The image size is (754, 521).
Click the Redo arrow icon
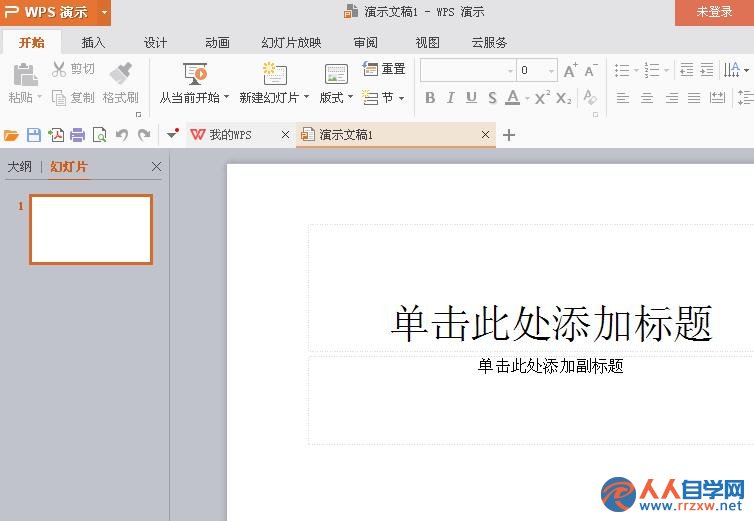tap(144, 135)
